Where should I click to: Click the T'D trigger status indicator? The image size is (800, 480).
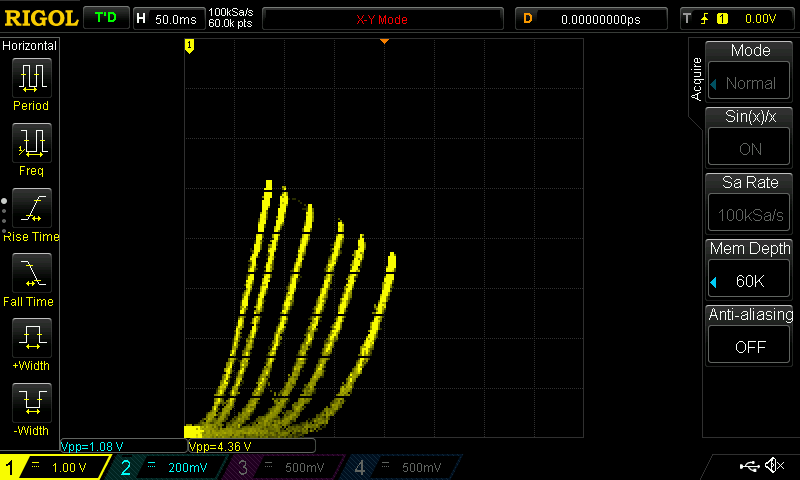[x=106, y=18]
